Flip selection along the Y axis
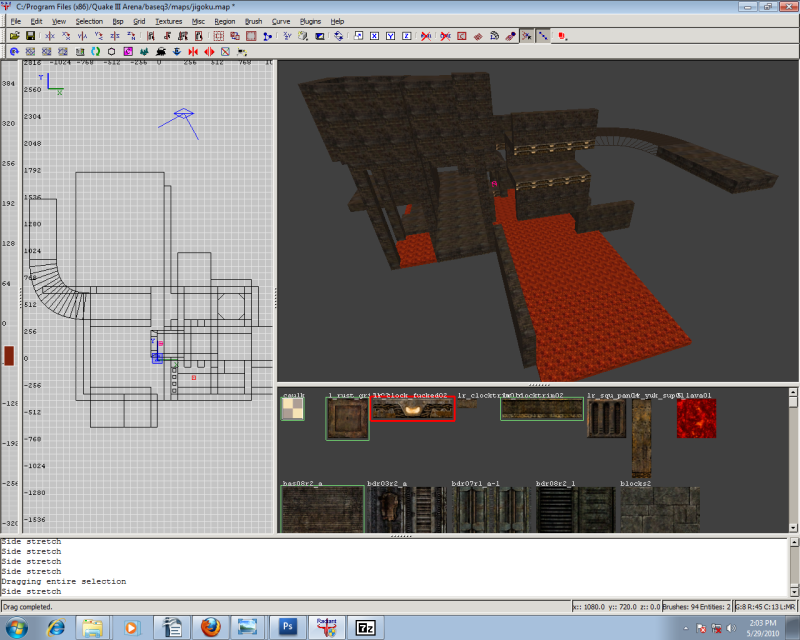 point(82,36)
